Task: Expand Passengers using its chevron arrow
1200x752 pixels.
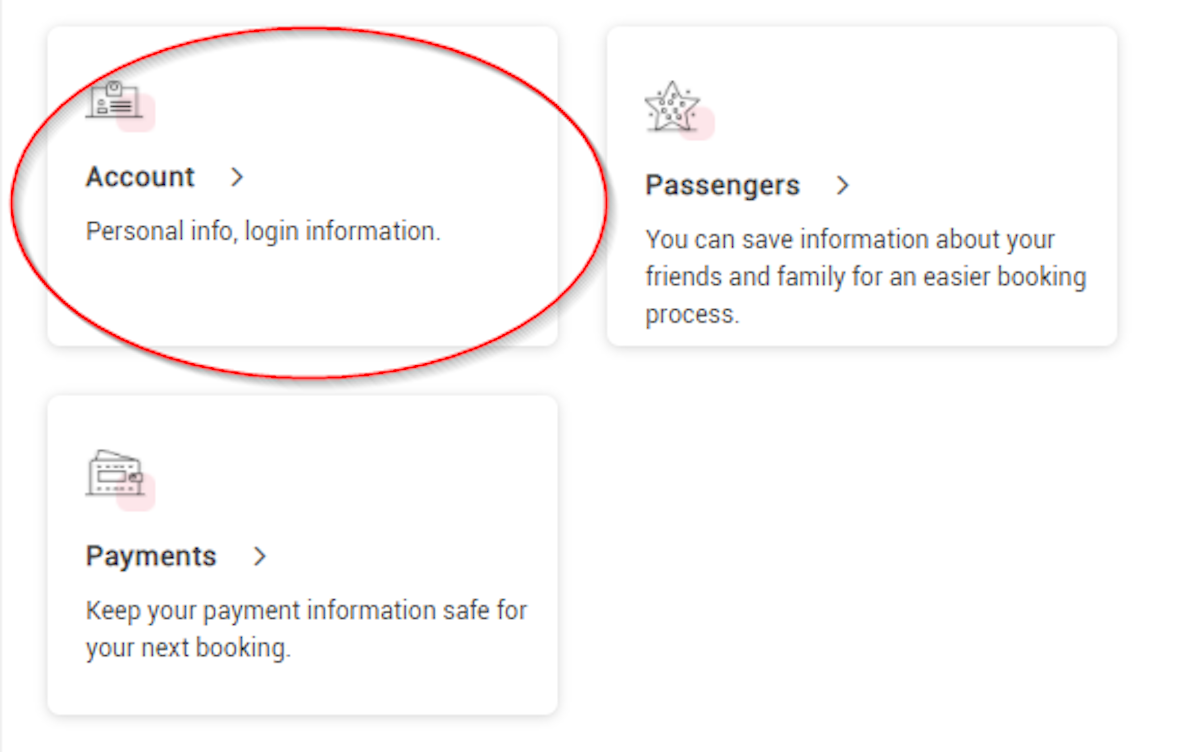Action: click(x=843, y=186)
